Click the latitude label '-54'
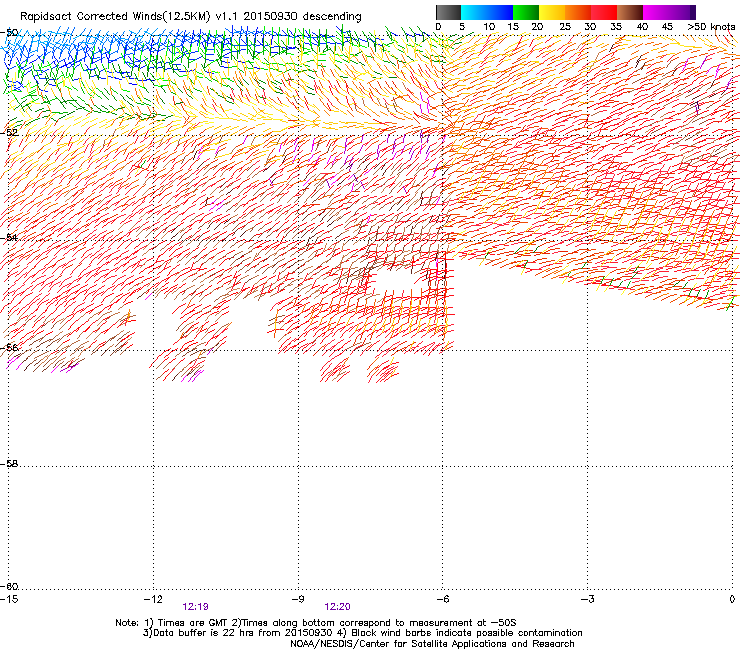This screenshot has width=740, height=650. pos(9,237)
